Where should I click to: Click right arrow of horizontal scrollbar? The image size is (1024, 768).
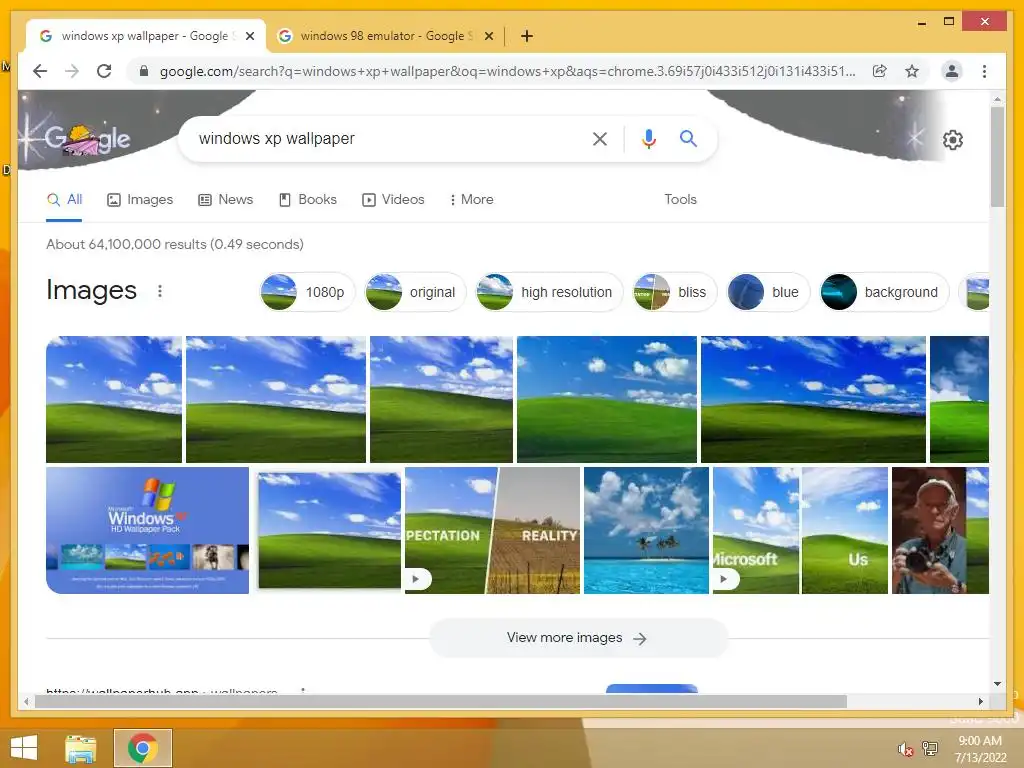(980, 701)
